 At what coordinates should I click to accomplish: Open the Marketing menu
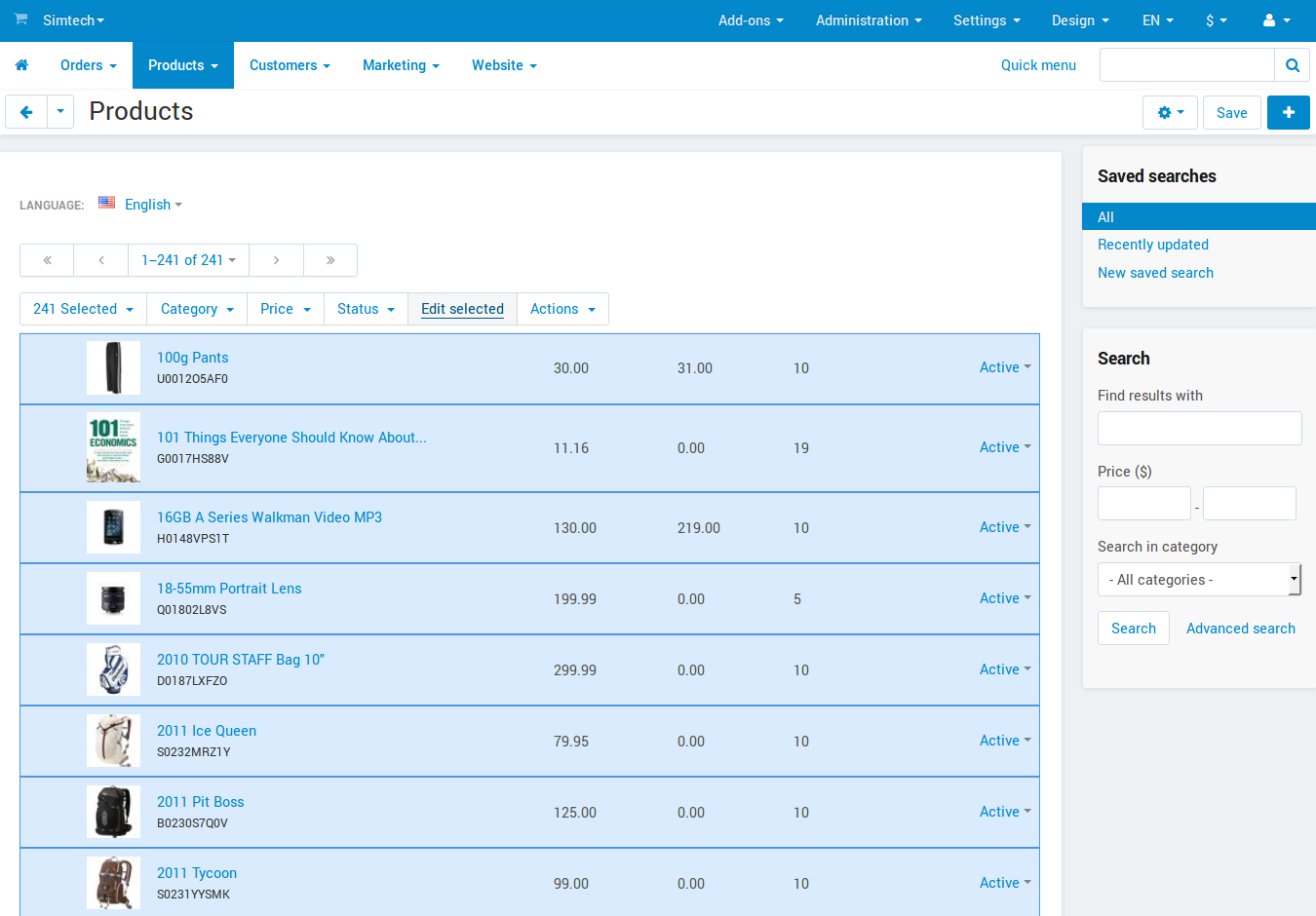(x=401, y=65)
